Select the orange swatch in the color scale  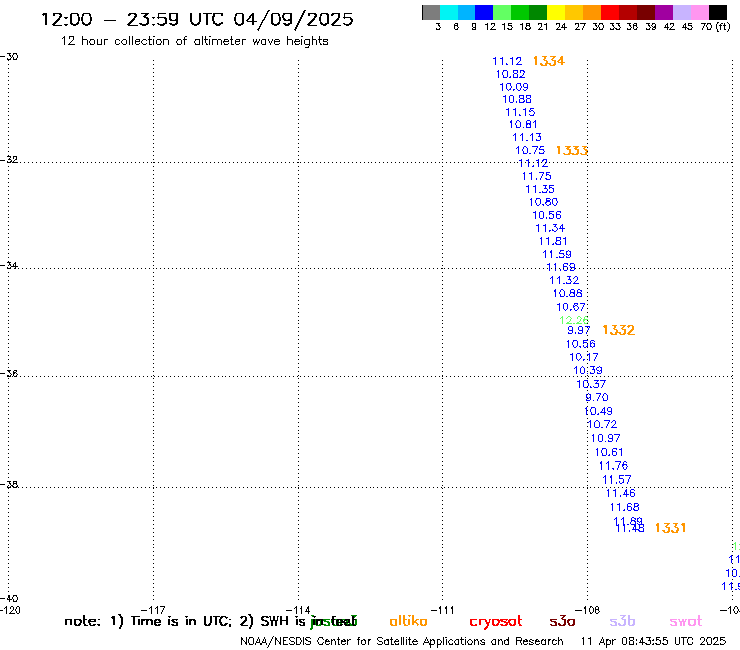(592, 12)
